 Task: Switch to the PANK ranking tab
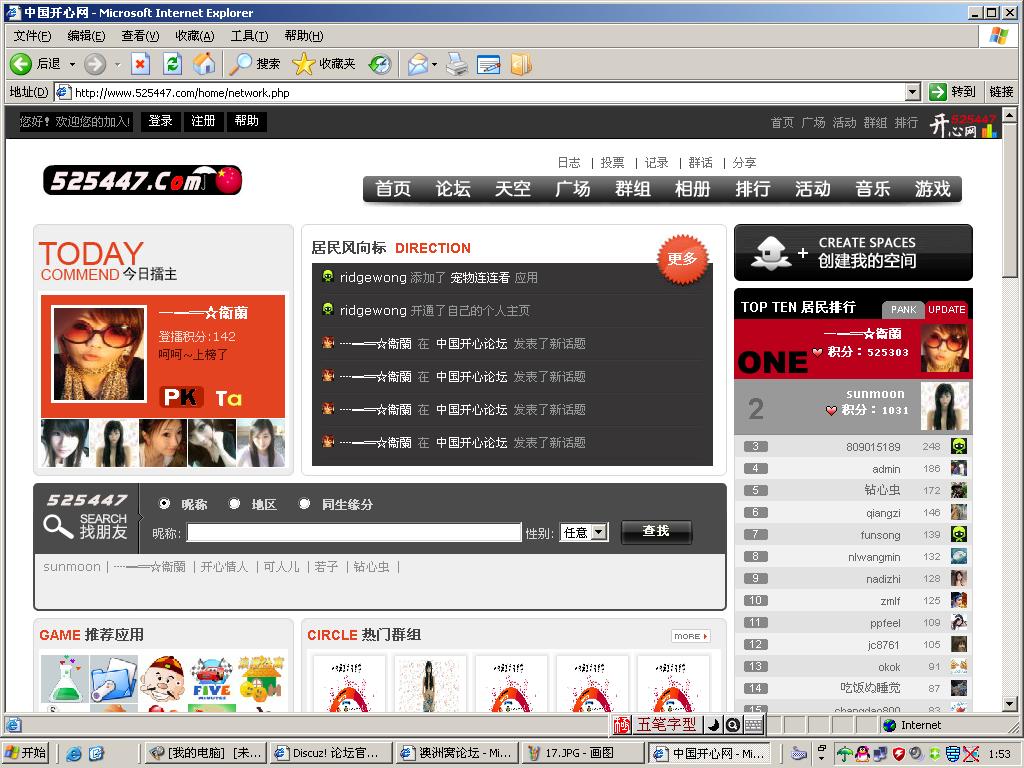(x=903, y=309)
